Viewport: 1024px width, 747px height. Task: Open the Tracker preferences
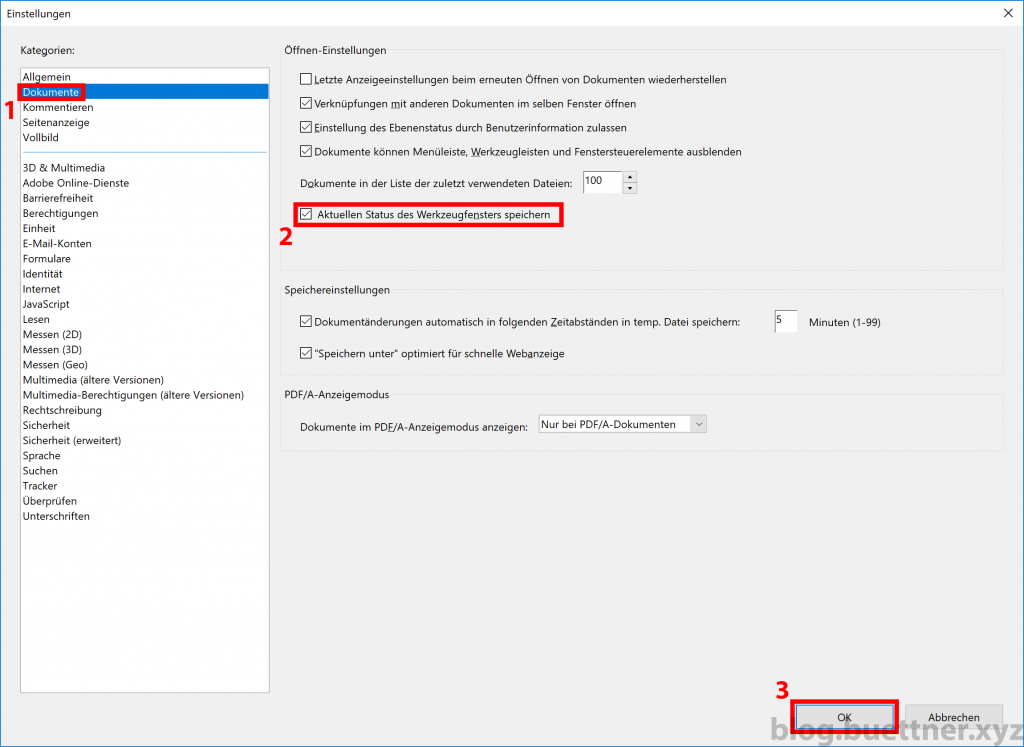point(40,485)
